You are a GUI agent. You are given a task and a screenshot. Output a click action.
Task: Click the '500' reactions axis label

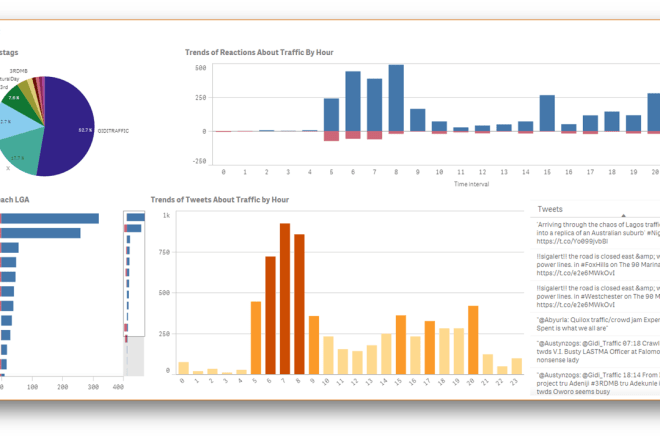[200, 68]
